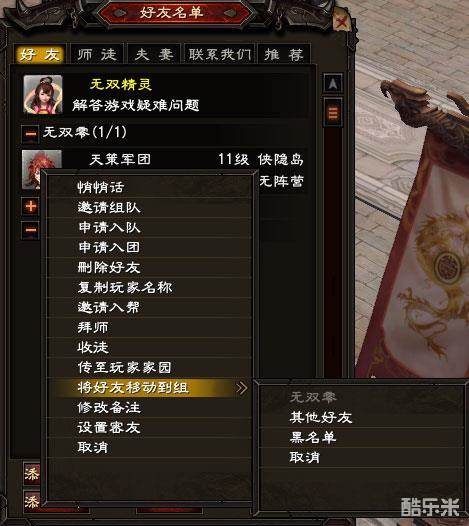Open the 将好友移动到组 submenu arrow
Image resolution: width=469 pixels, height=526 pixels.
click(x=242, y=388)
